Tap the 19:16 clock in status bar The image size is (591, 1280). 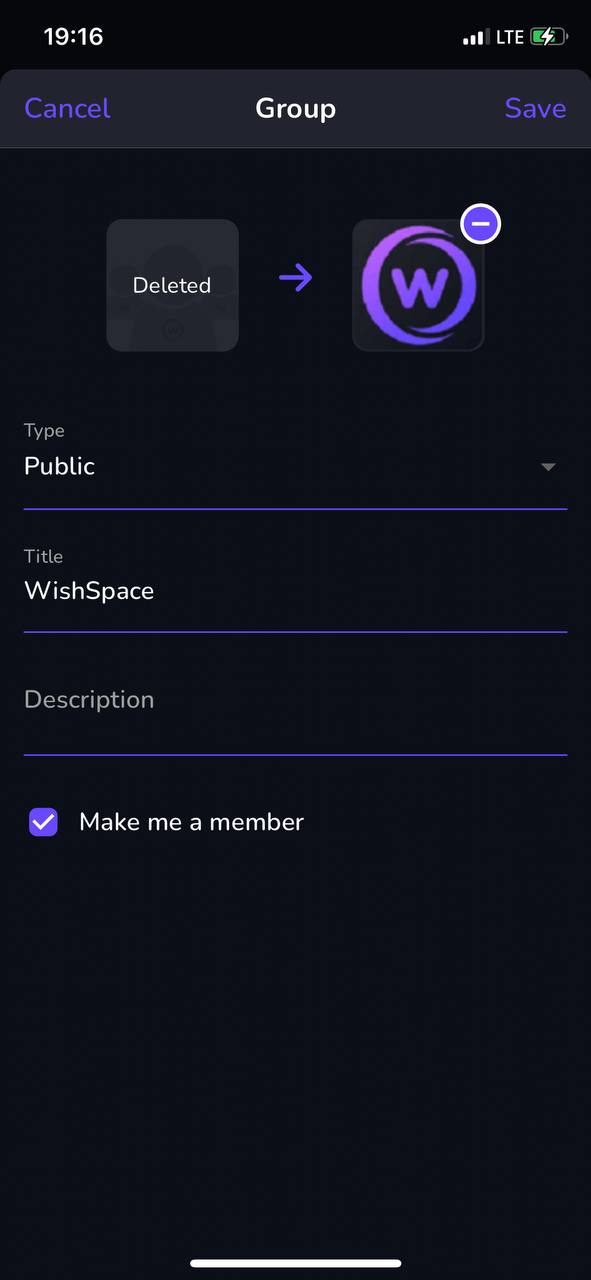click(73, 37)
